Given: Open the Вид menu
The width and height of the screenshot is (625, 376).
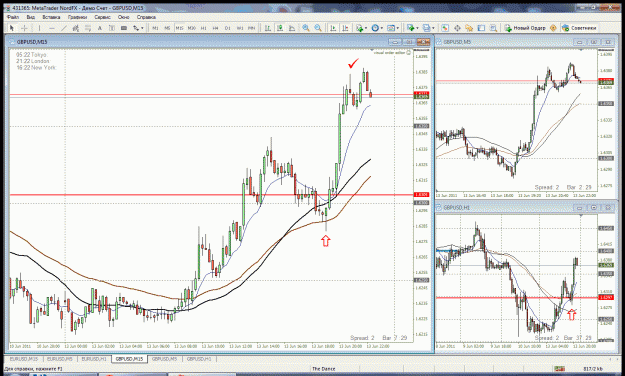Looking at the screenshot, I should (x=31, y=17).
